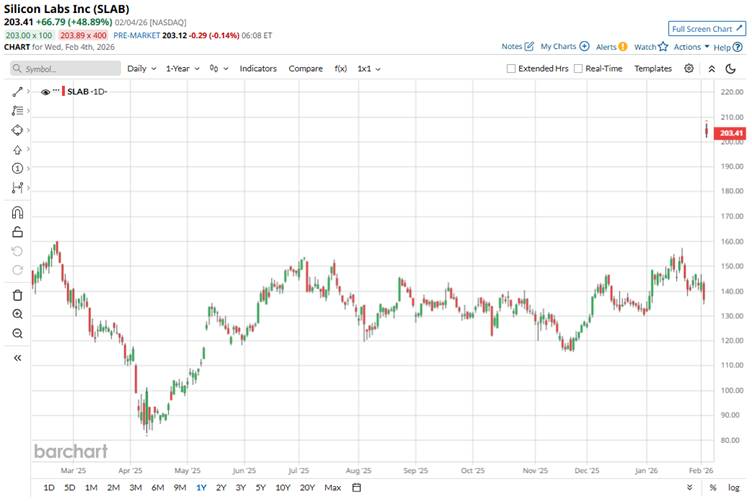752x502 pixels.
Task: Open the Fibonacci/text lines tool
Action: click(x=17, y=111)
